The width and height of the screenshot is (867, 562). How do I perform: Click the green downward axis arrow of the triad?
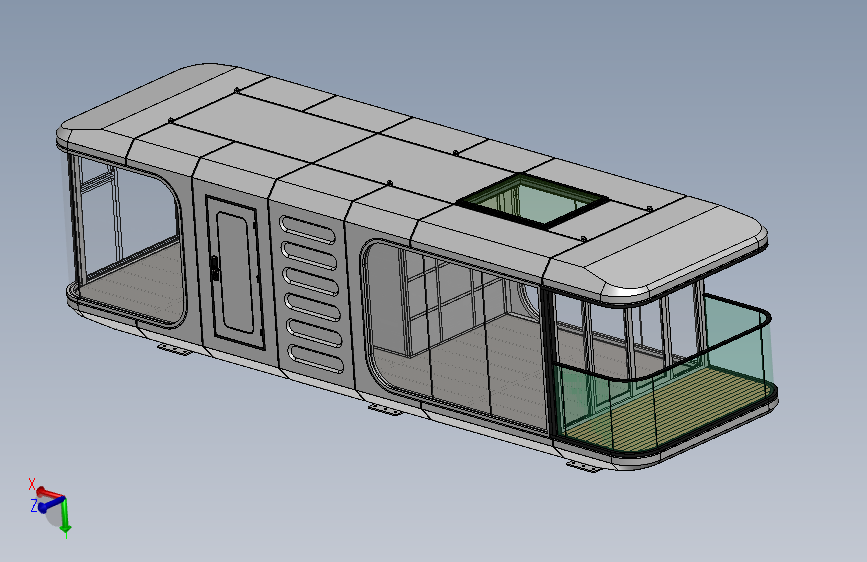pos(65,518)
